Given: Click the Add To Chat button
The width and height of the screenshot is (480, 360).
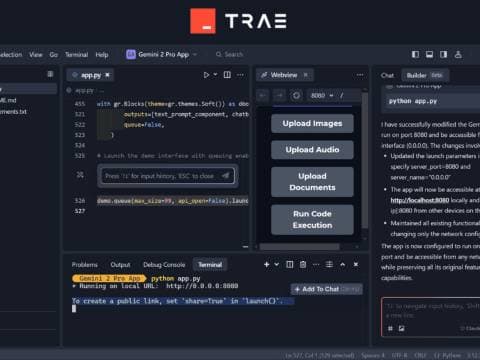Looking at the screenshot, I should [327, 289].
